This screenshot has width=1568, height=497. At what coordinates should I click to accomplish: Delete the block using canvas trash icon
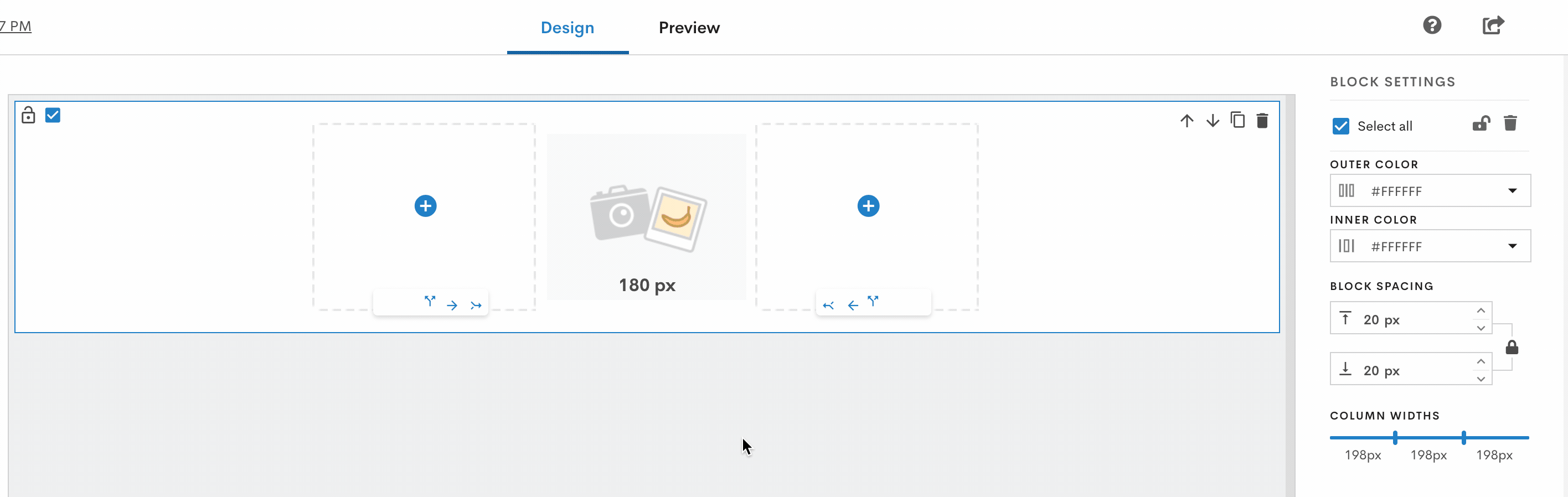click(1262, 121)
